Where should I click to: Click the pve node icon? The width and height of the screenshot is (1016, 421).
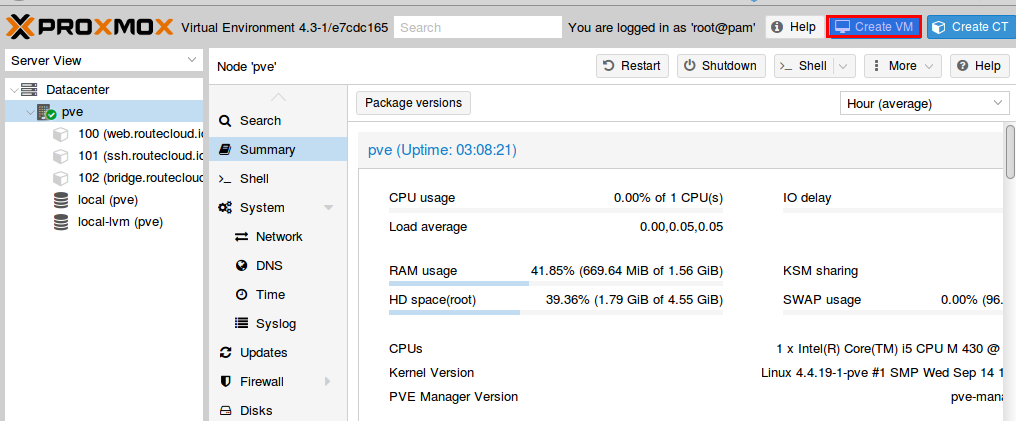click(x=46, y=112)
